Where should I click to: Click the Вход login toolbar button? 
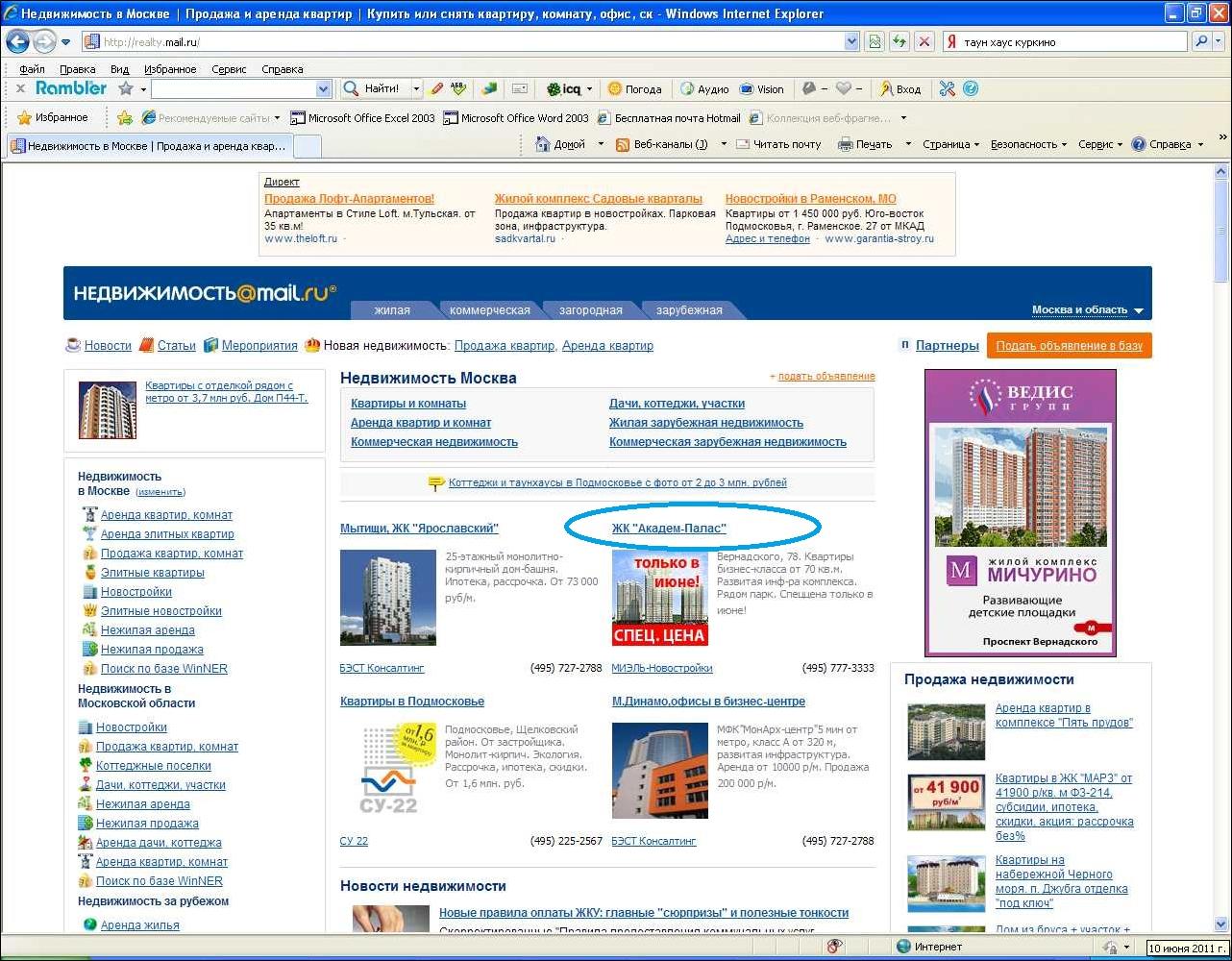pyautogui.click(x=899, y=88)
